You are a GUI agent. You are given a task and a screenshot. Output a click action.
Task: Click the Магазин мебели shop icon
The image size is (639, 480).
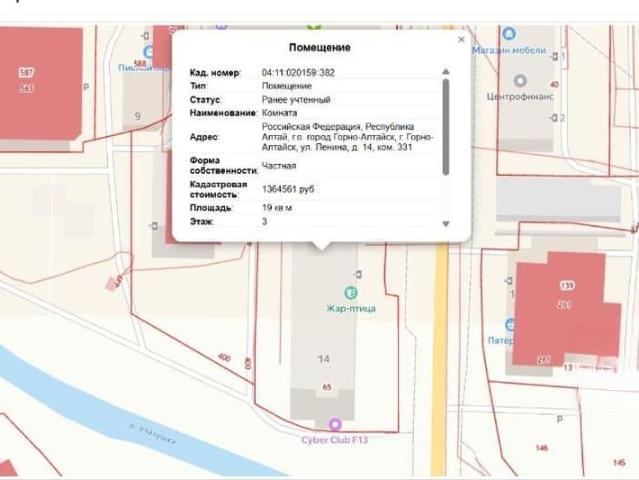tap(509, 33)
